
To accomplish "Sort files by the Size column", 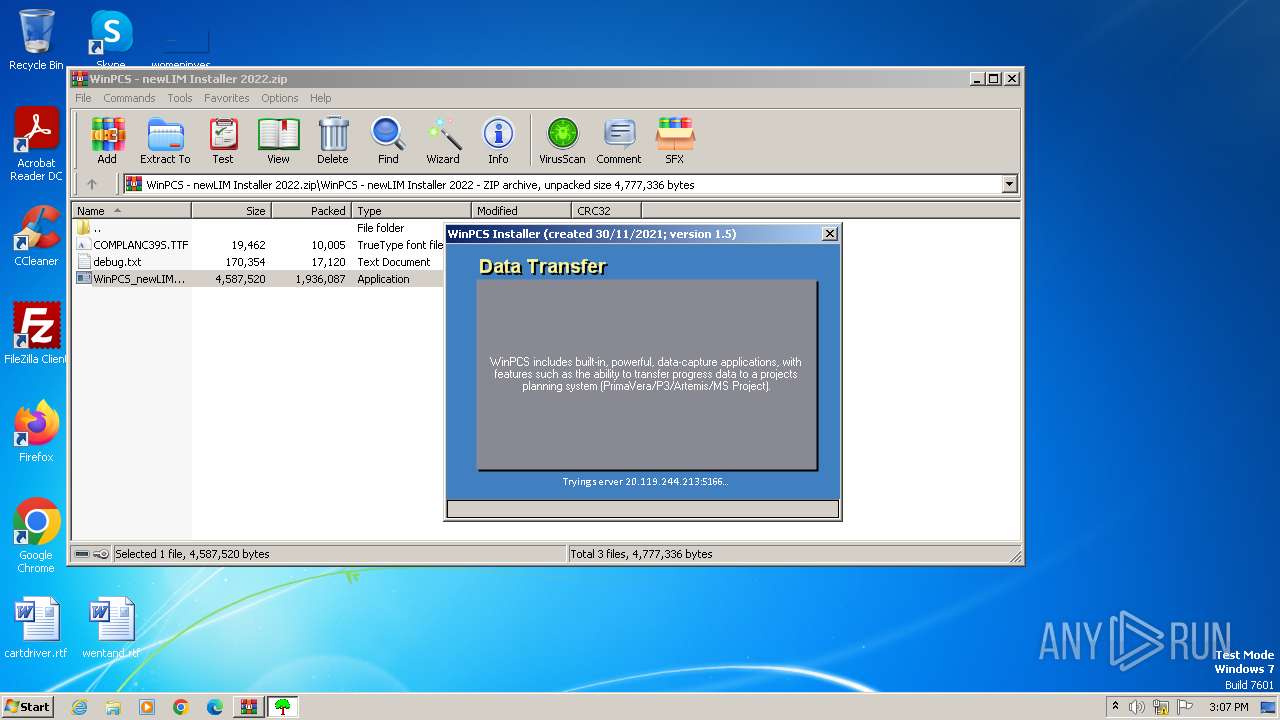I will pyautogui.click(x=231, y=211).
